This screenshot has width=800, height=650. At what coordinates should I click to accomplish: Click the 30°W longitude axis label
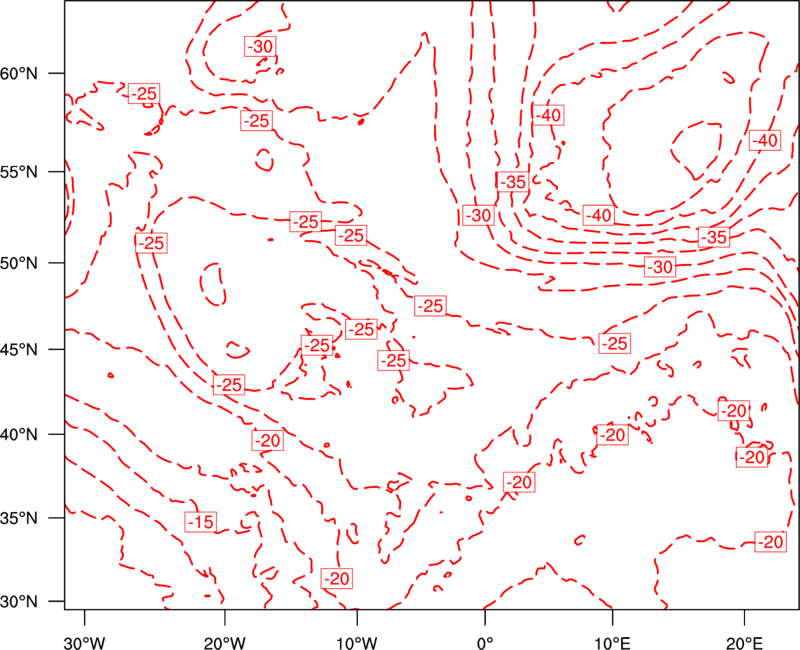(x=84, y=643)
